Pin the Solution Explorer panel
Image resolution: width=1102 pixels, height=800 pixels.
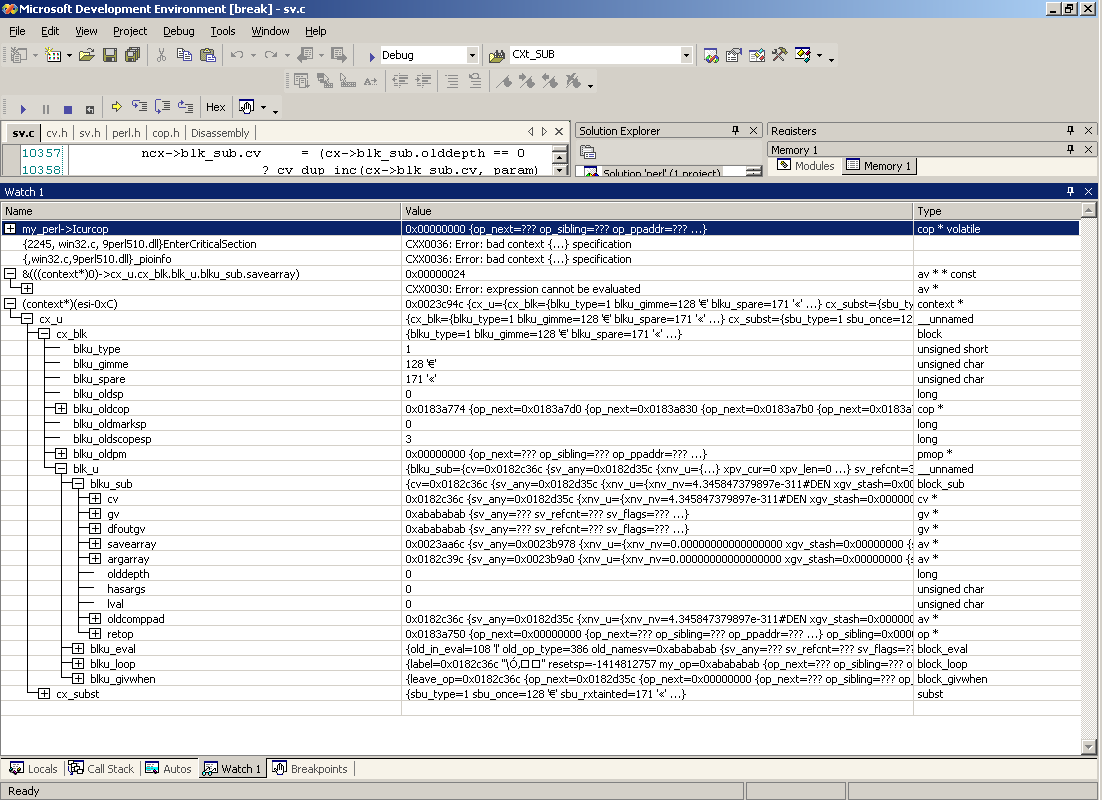(736, 131)
